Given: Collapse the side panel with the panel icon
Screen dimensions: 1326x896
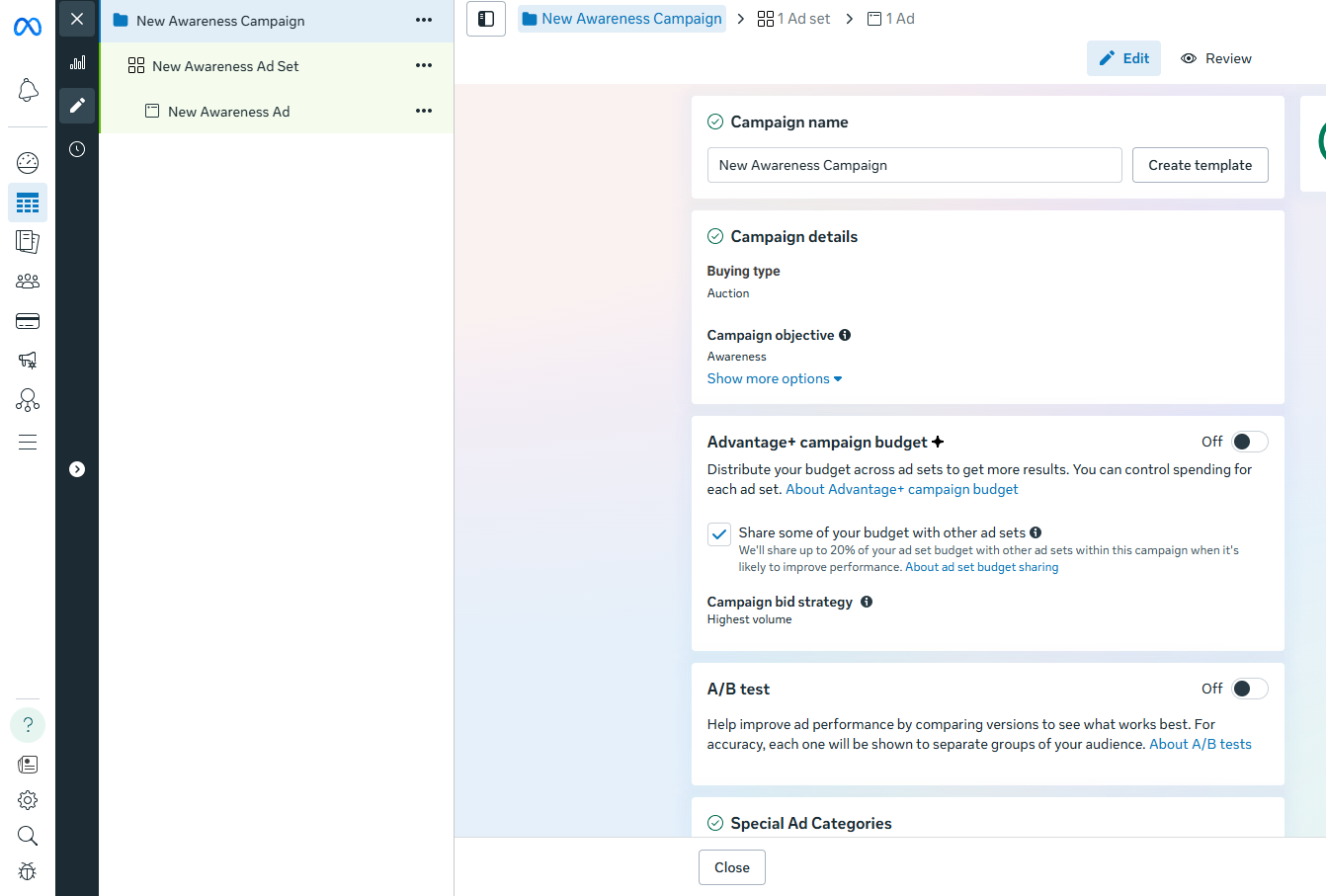Looking at the screenshot, I should [485, 18].
